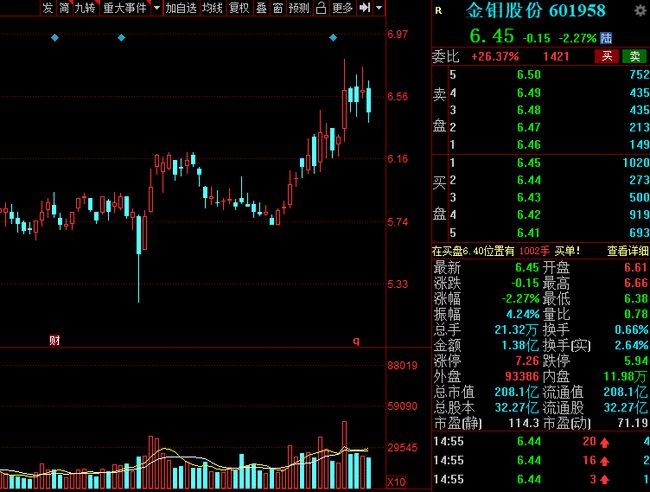Click the 外盘 93386 value
Screen dimensions: 650x492
click(x=522, y=376)
